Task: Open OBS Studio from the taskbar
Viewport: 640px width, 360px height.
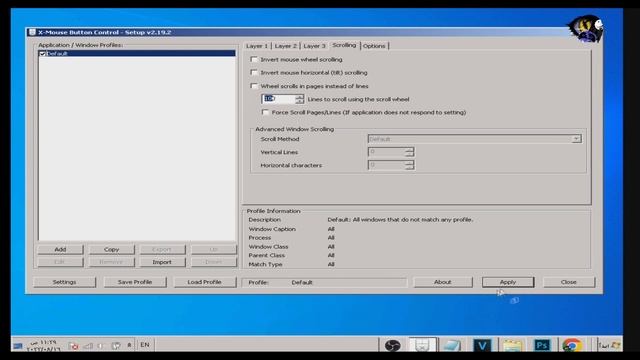Action: [x=393, y=345]
